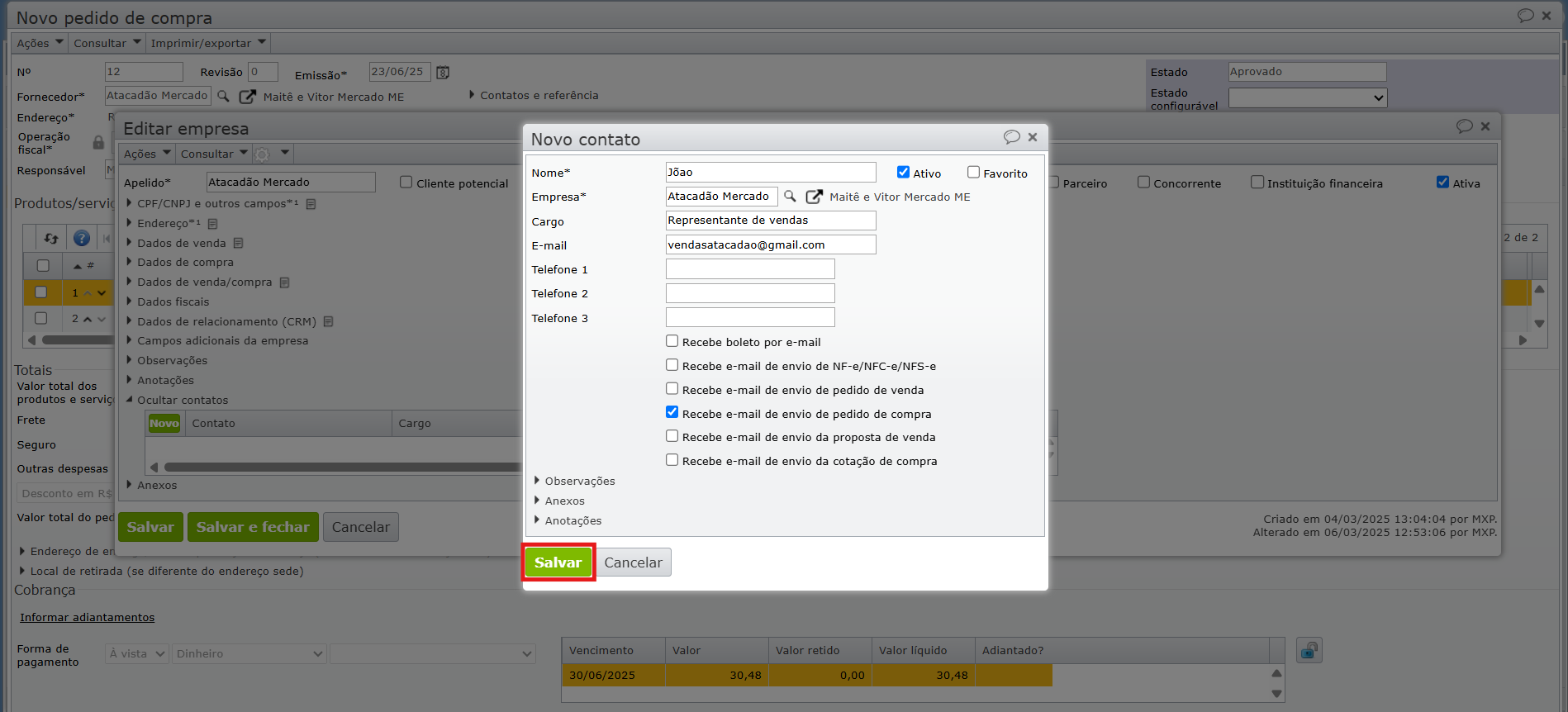Open Ações menu in Editar empresa
Screen dimensions: 1568x712
coord(147,154)
